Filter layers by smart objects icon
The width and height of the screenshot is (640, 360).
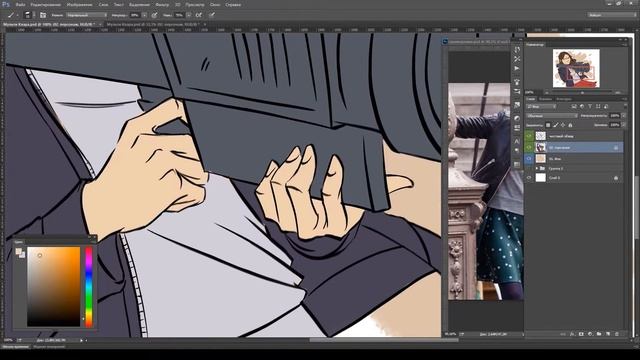coord(606,107)
